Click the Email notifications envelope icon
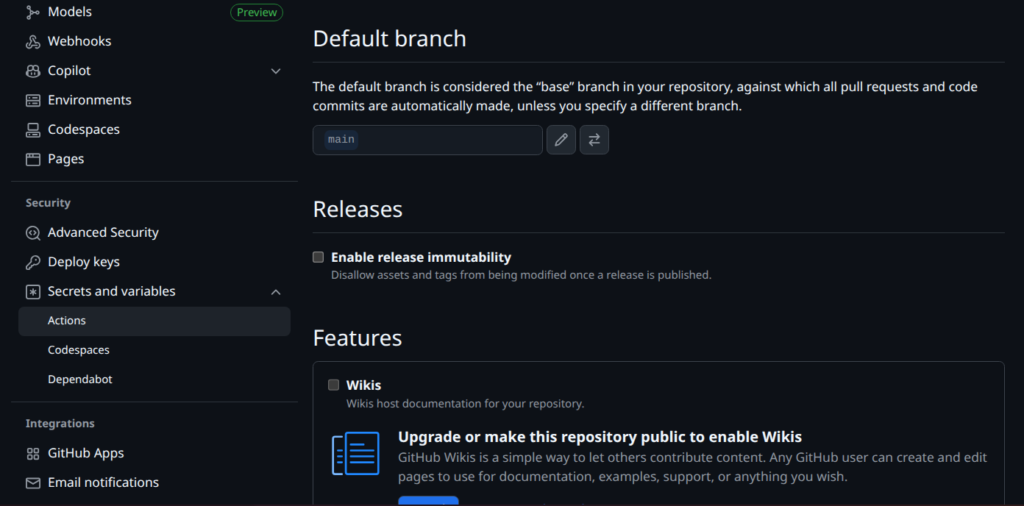 (x=33, y=483)
